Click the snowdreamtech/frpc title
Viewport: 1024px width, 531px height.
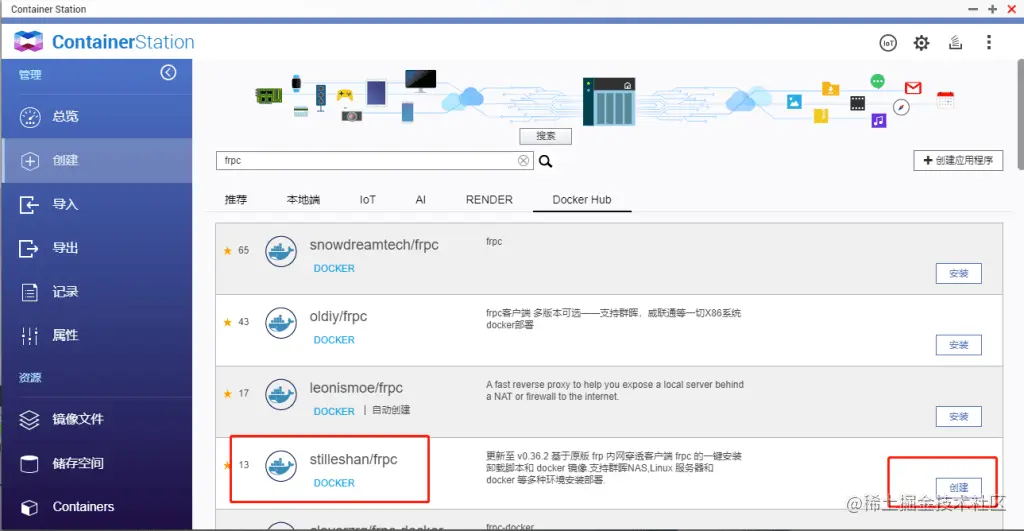(x=374, y=245)
